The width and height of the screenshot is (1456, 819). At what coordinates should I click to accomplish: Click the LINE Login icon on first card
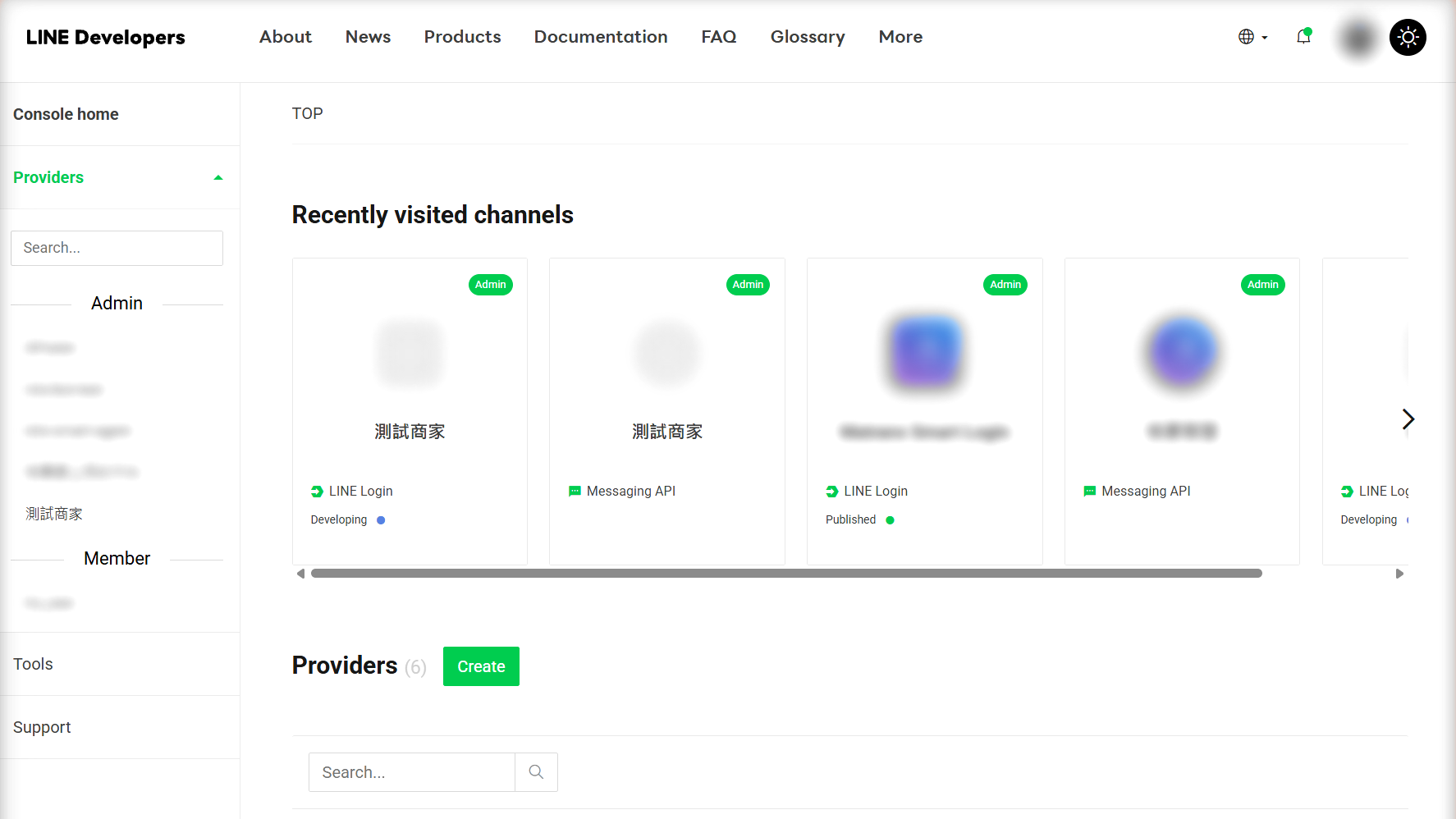coord(317,492)
